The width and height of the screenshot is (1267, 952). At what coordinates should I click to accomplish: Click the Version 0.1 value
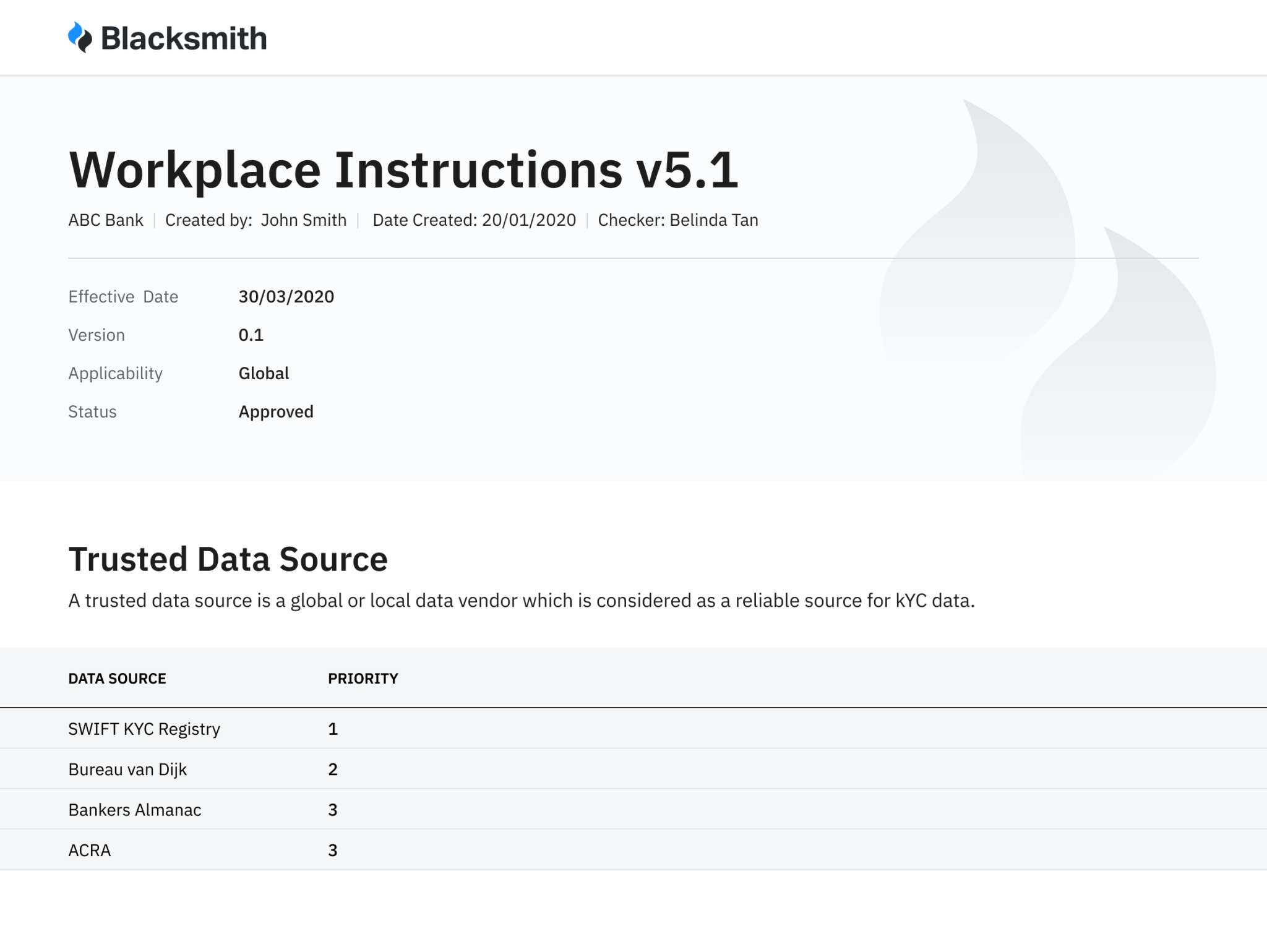pyautogui.click(x=251, y=335)
